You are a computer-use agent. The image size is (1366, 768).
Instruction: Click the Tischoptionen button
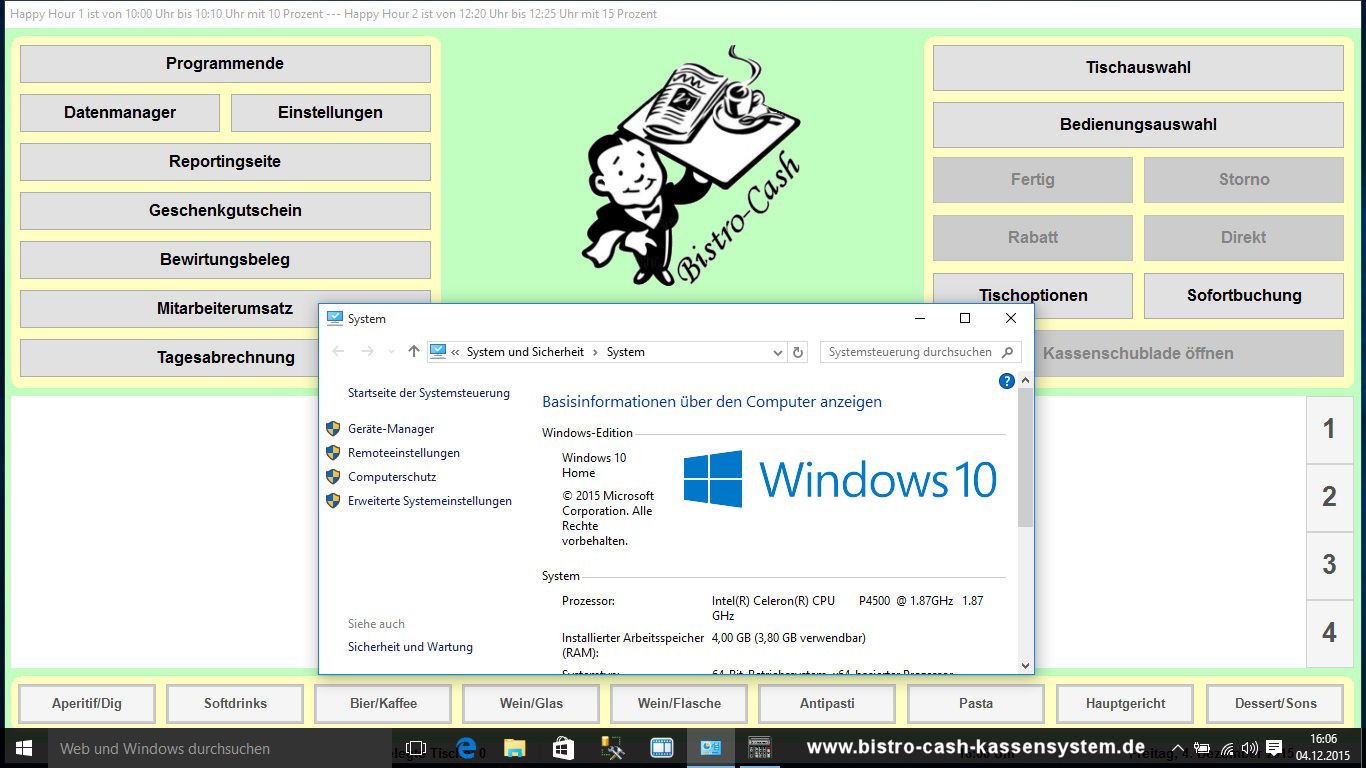(x=1033, y=296)
